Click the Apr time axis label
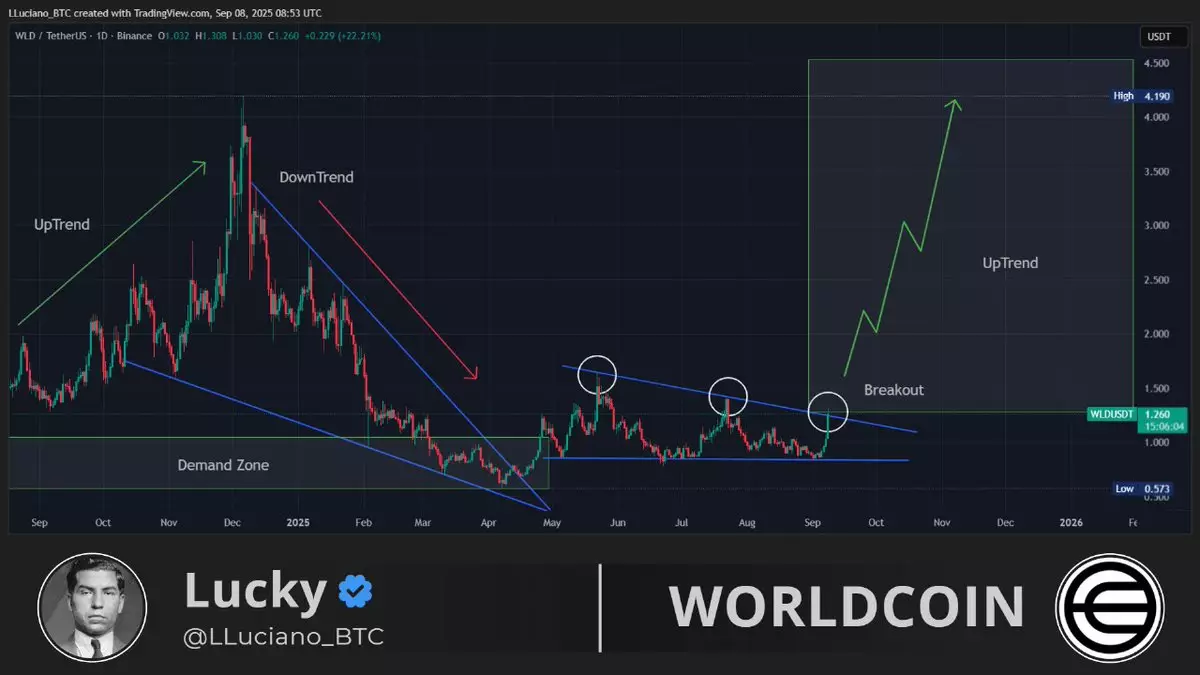Image resolution: width=1200 pixels, height=675 pixels. click(489, 522)
